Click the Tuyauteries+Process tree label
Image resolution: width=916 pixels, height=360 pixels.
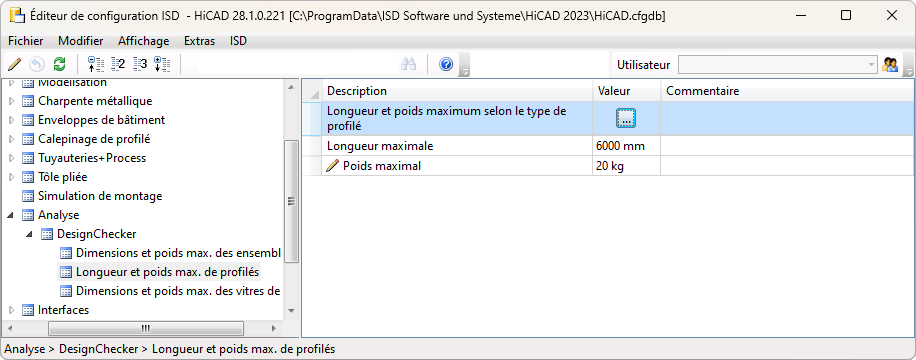[x=92, y=158]
